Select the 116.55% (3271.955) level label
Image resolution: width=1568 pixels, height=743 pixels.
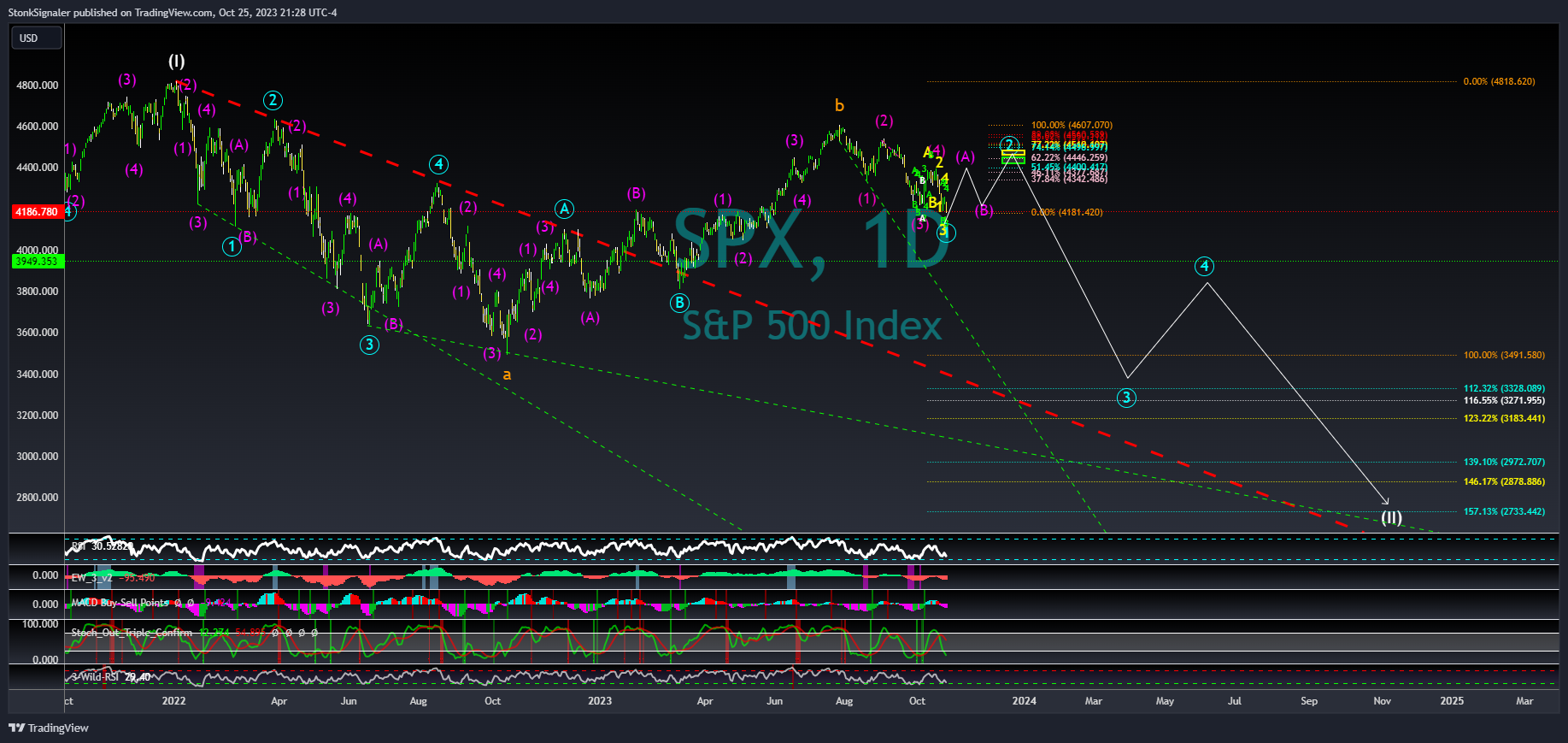click(1504, 401)
